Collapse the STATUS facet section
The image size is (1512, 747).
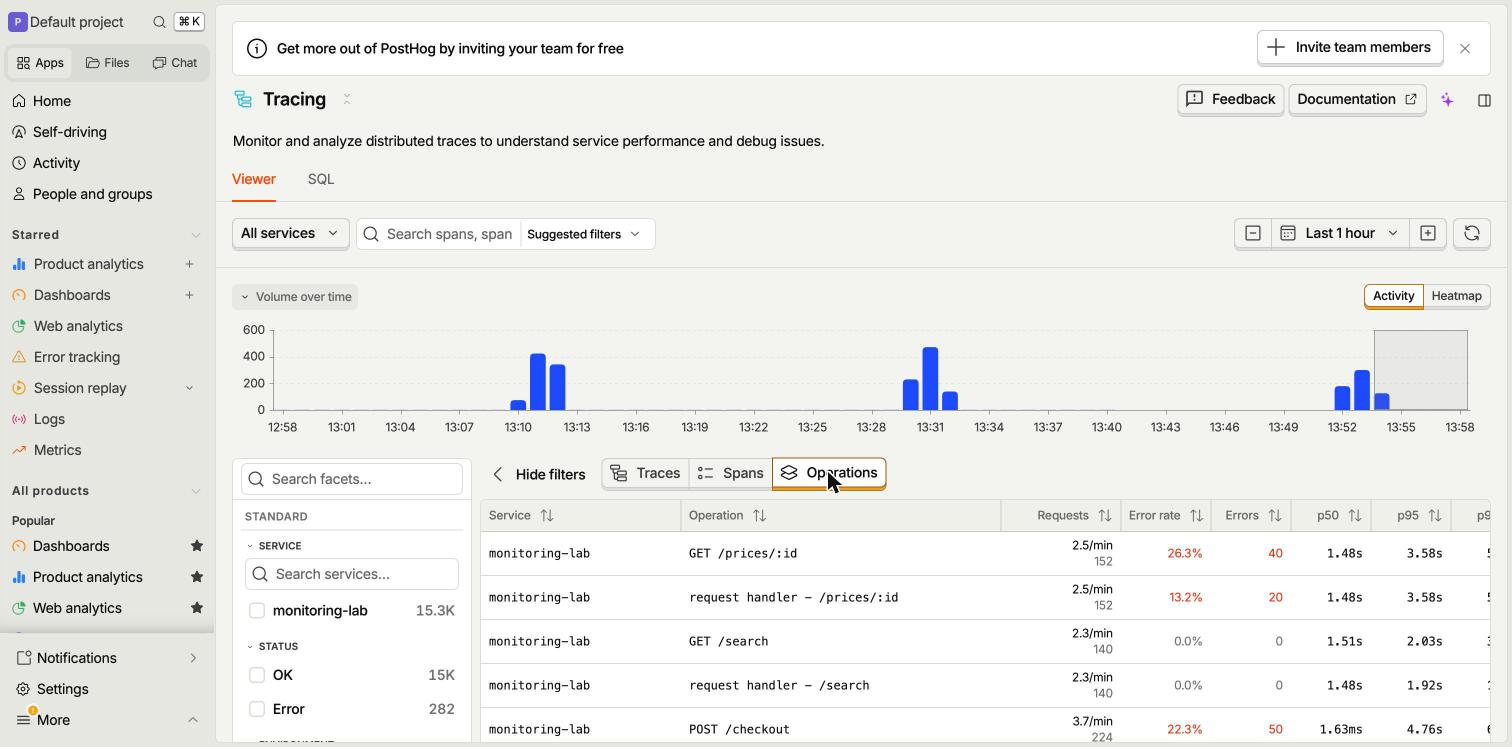272,646
